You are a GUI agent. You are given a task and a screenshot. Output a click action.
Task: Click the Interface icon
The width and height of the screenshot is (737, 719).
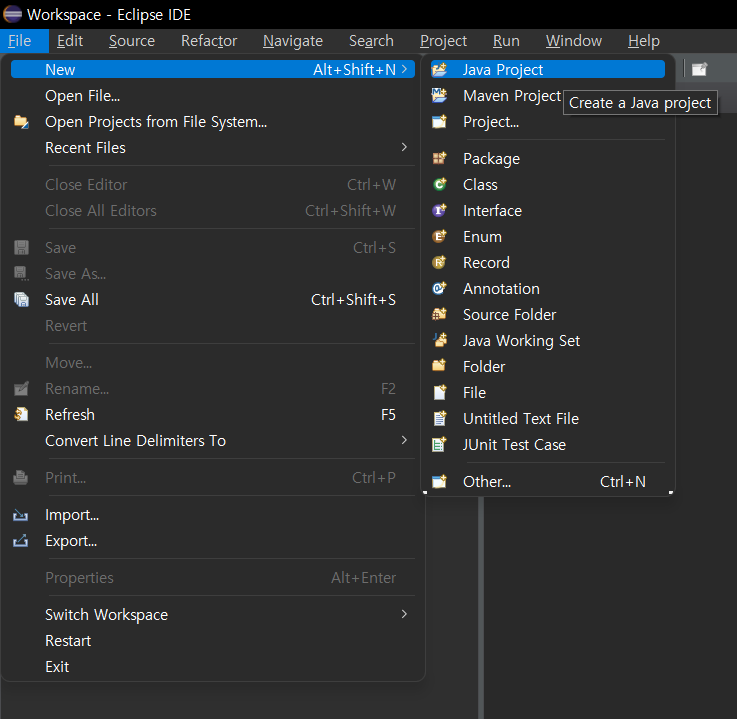(x=439, y=211)
